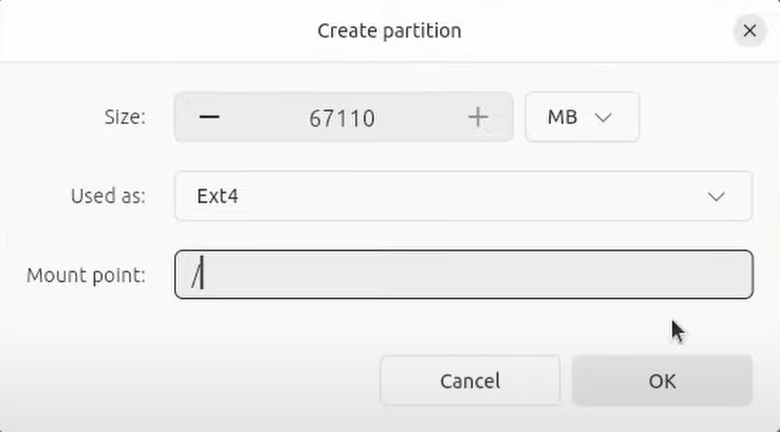Viewport: 780px width, 432px height.
Task: Click the MB unit text
Action: (562, 117)
